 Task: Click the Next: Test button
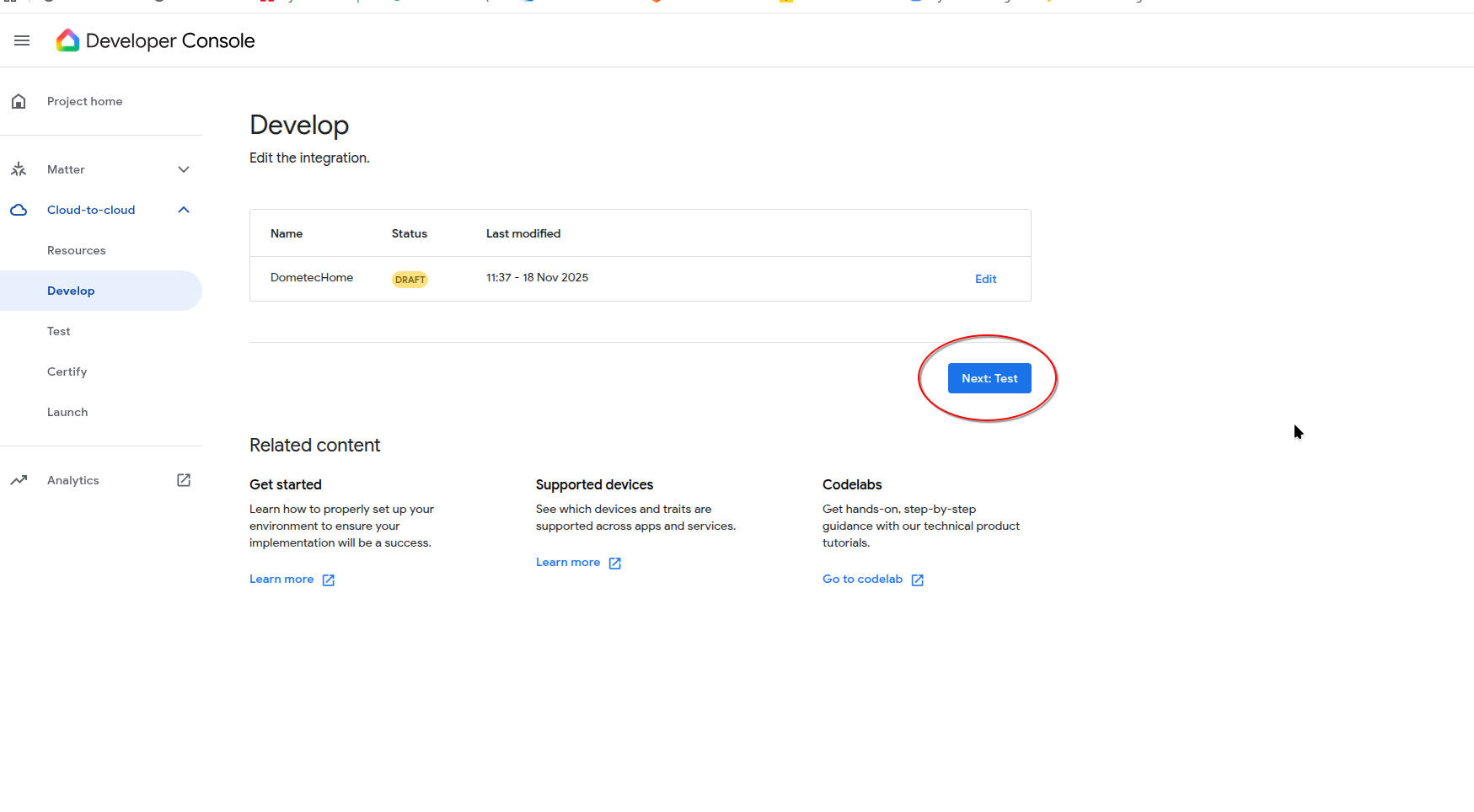[x=989, y=378]
